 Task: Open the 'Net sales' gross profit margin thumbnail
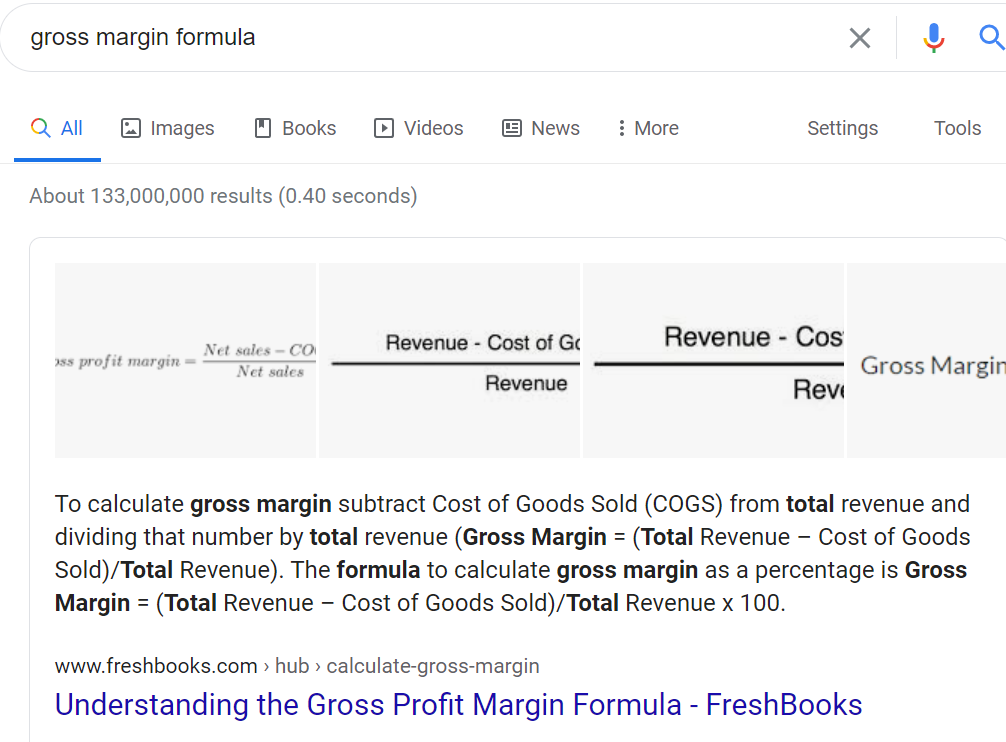(186, 360)
